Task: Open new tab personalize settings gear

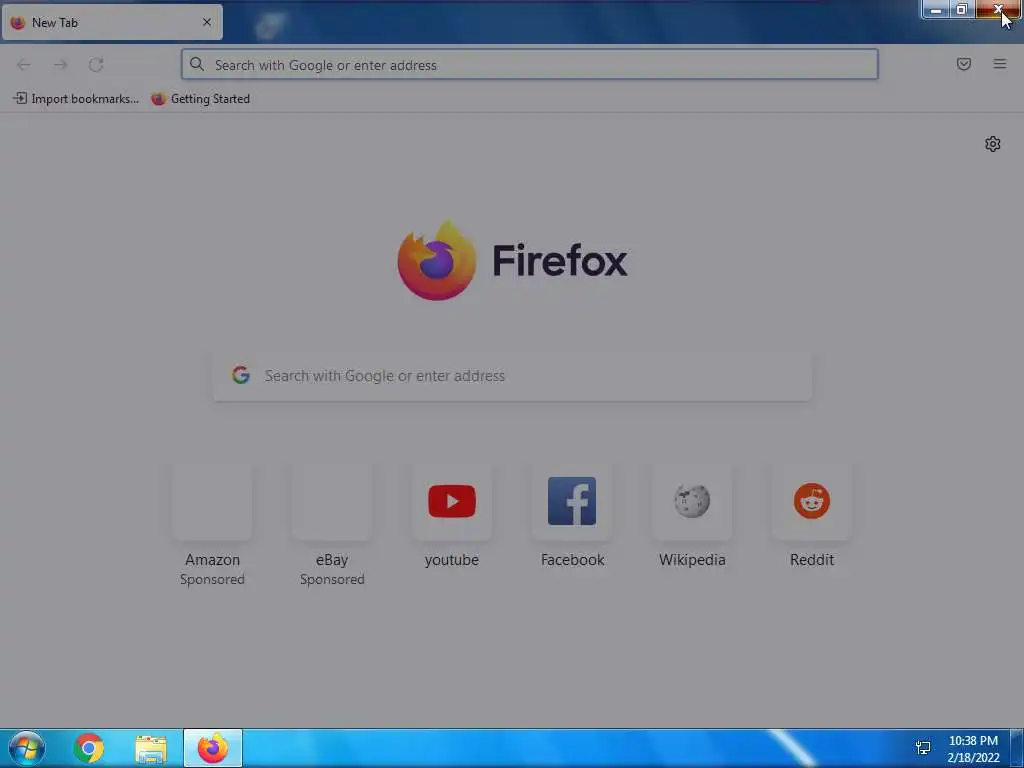Action: pos(992,144)
